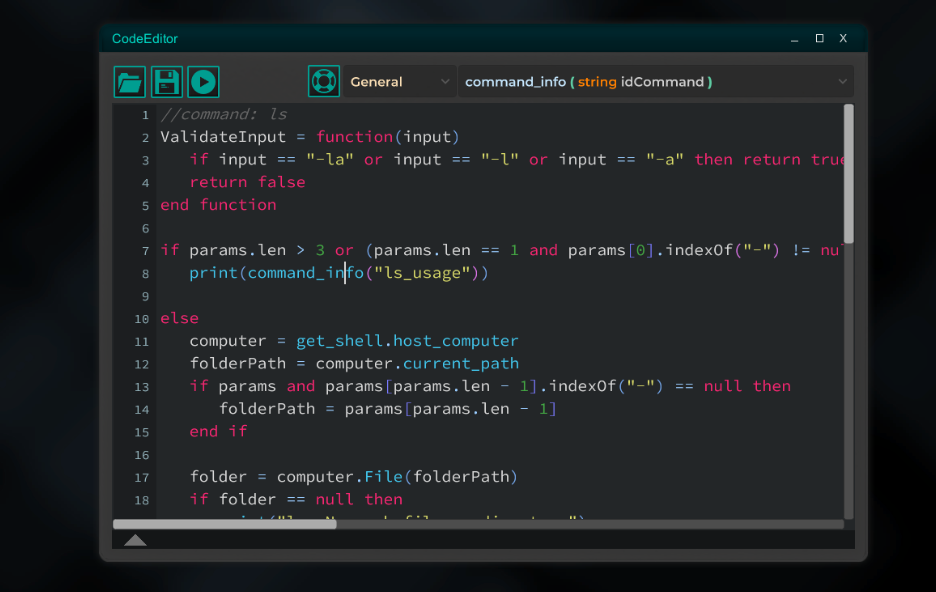Save the current script using the disk icon
This screenshot has width=936, height=592.
click(x=166, y=81)
